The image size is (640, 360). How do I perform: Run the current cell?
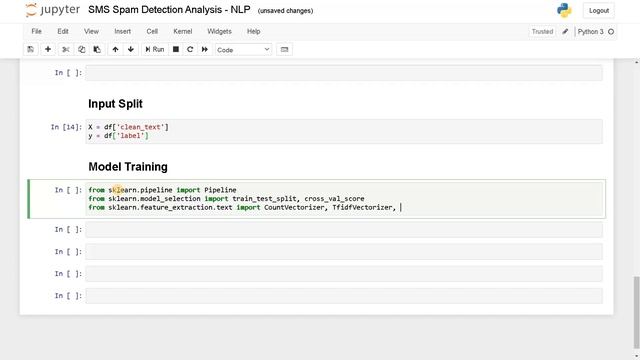click(155, 49)
